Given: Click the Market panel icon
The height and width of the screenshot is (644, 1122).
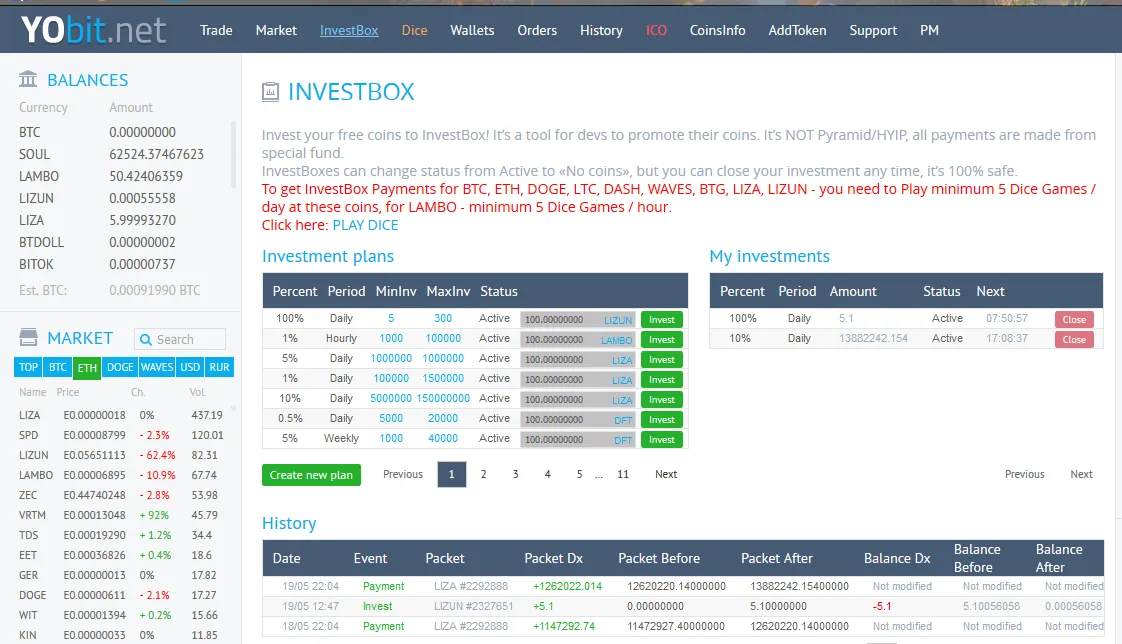Looking at the screenshot, I should pyautogui.click(x=28, y=337).
